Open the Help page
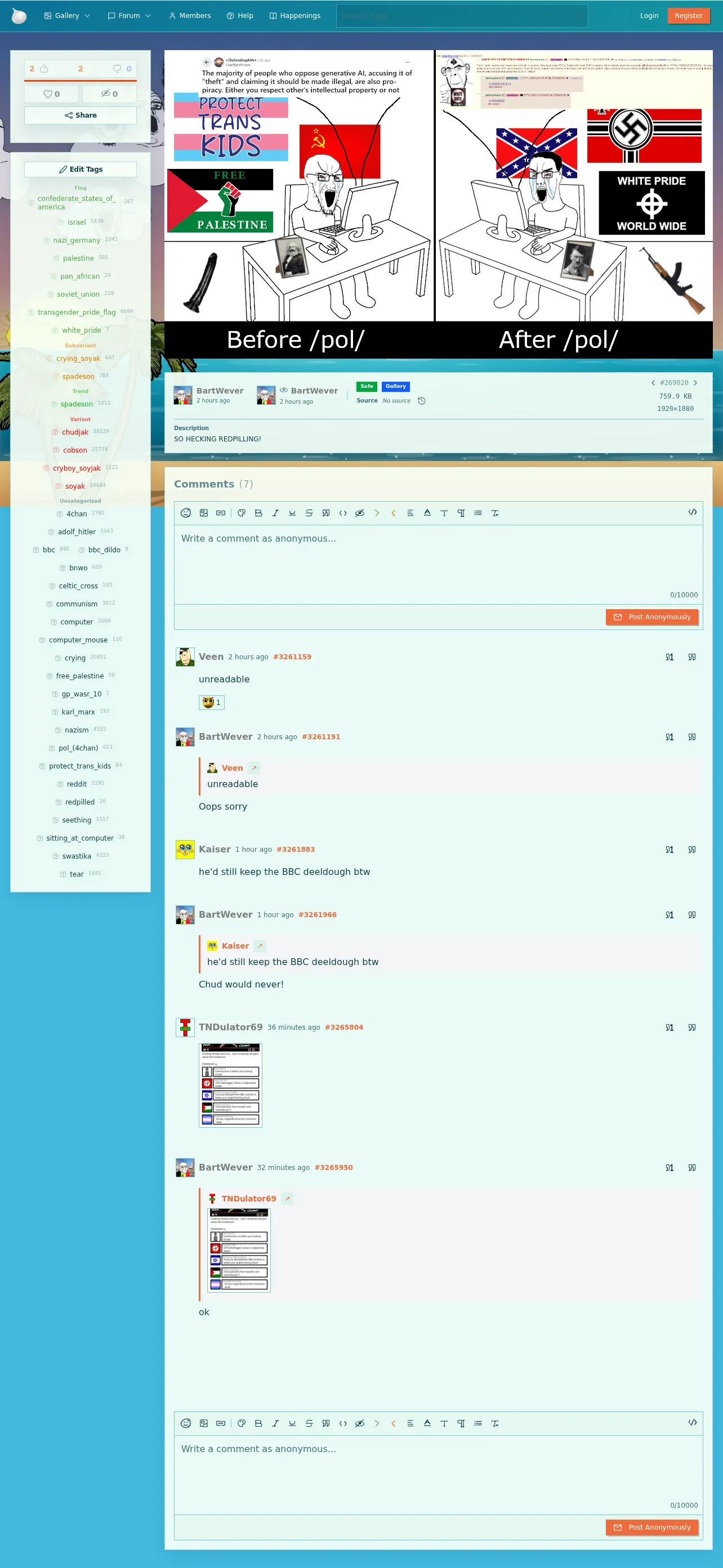Screen dimensions: 723x1568 240,16
